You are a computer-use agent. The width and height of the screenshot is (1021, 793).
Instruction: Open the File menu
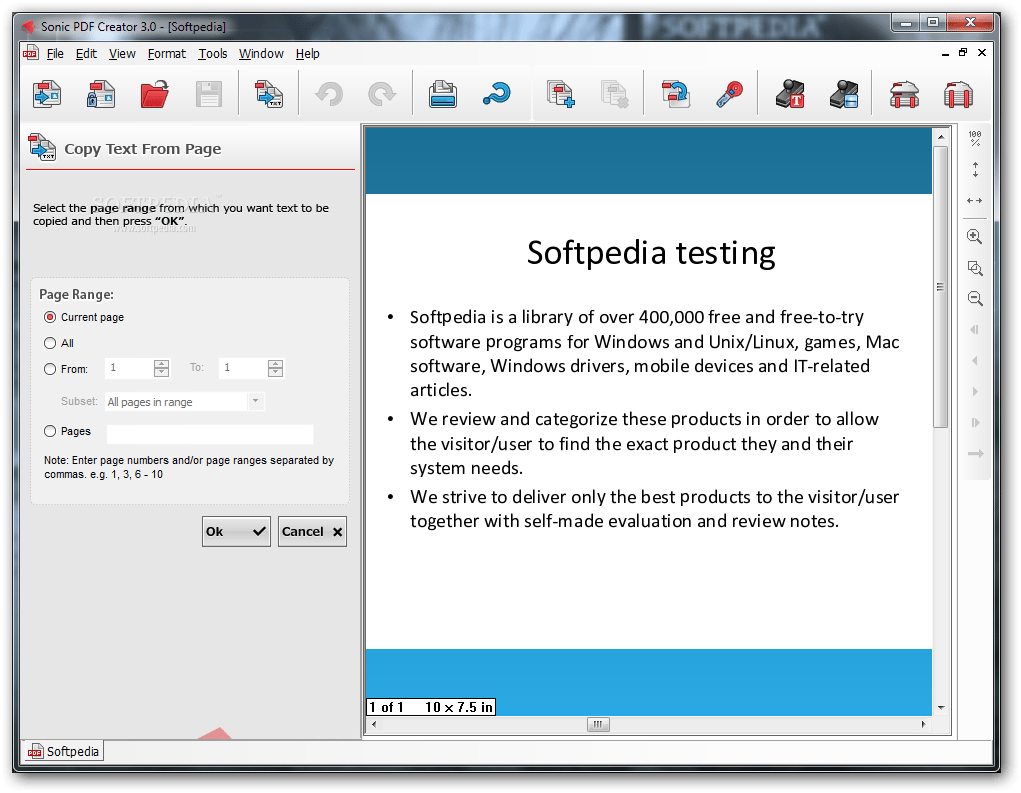pos(55,53)
